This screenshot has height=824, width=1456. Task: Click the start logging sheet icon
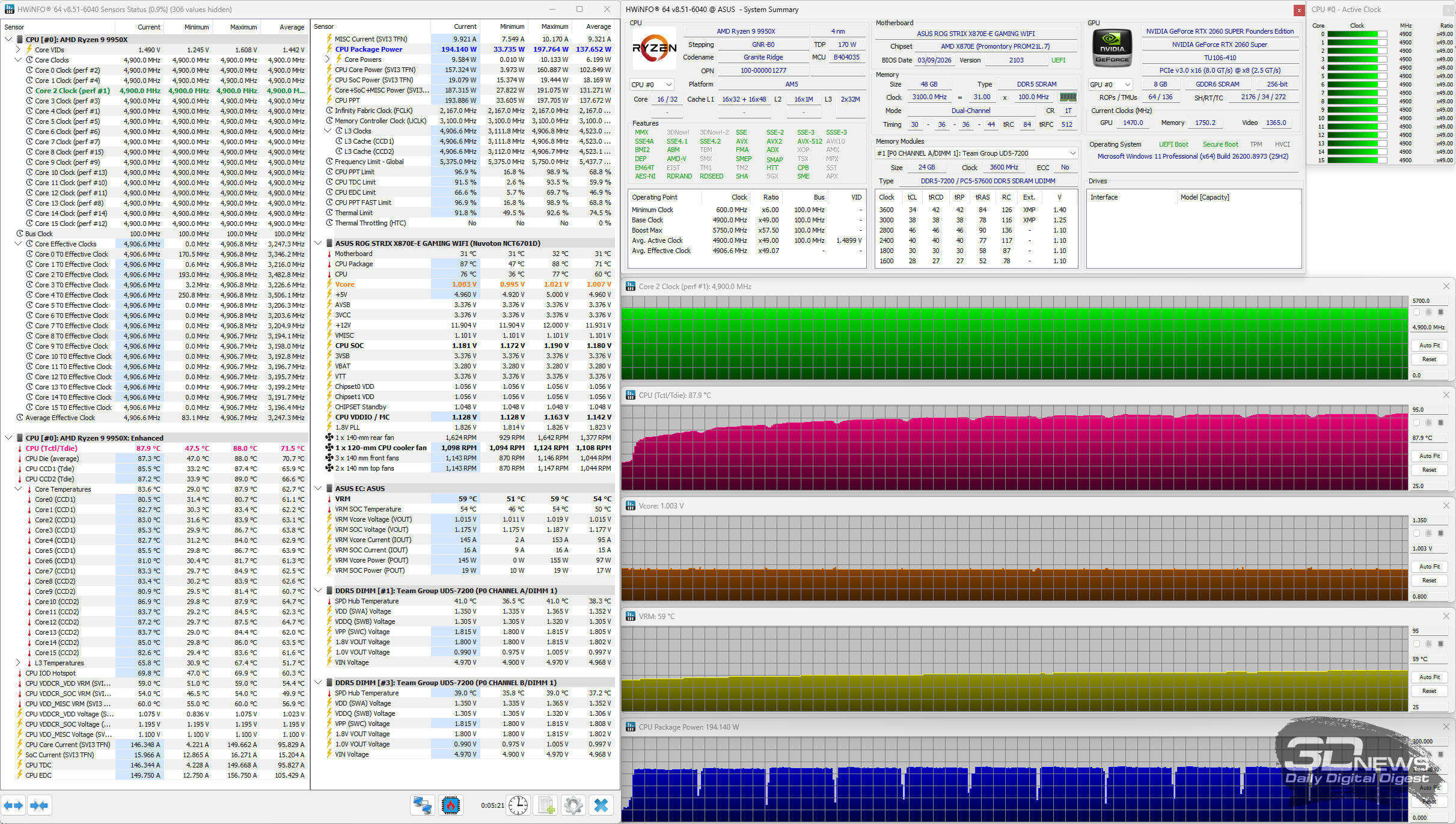(x=546, y=805)
